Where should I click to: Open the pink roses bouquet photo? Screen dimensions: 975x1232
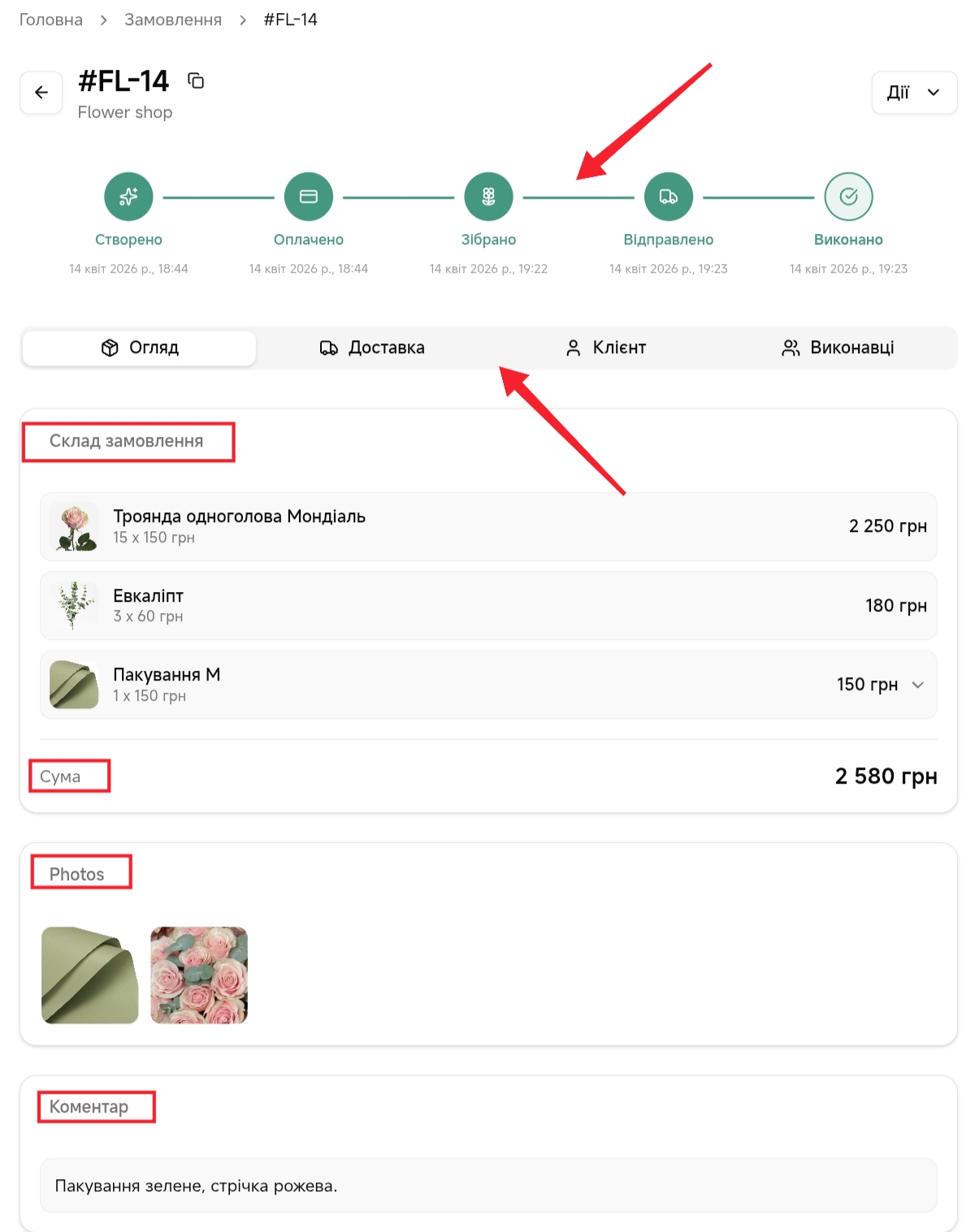199,975
